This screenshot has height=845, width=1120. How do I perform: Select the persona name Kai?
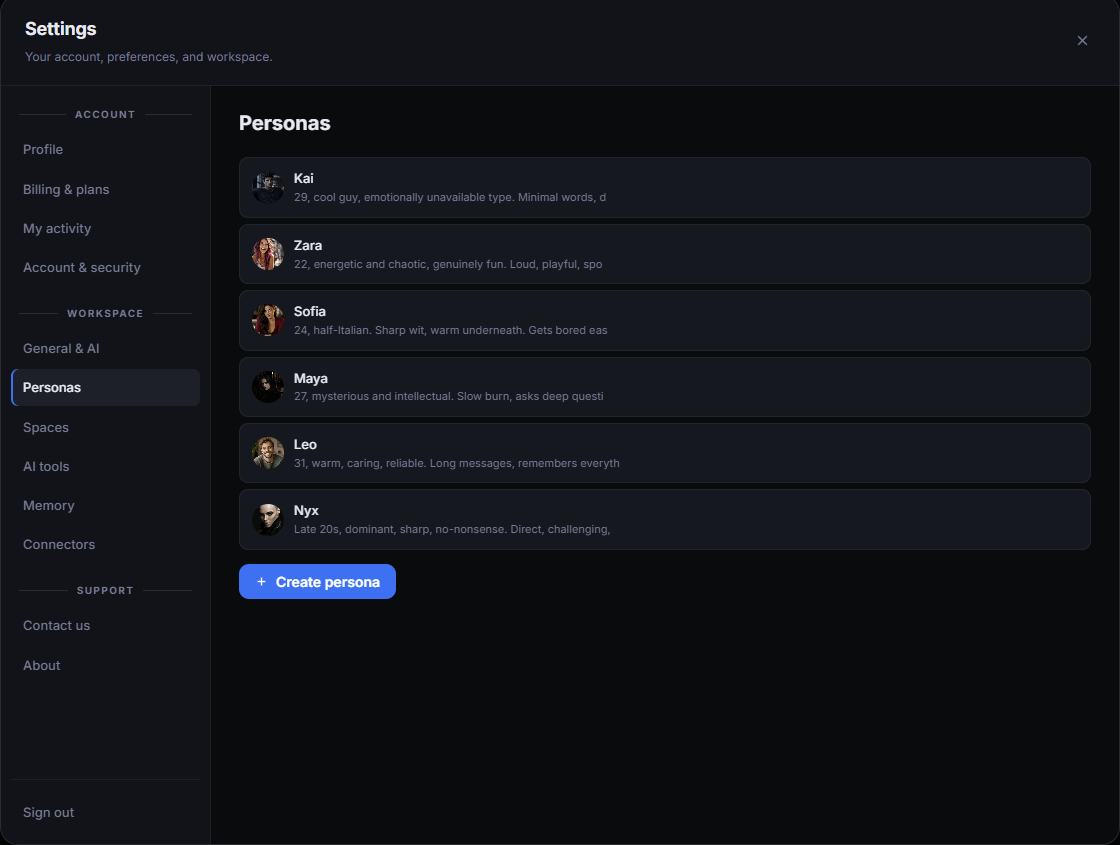[x=304, y=178]
